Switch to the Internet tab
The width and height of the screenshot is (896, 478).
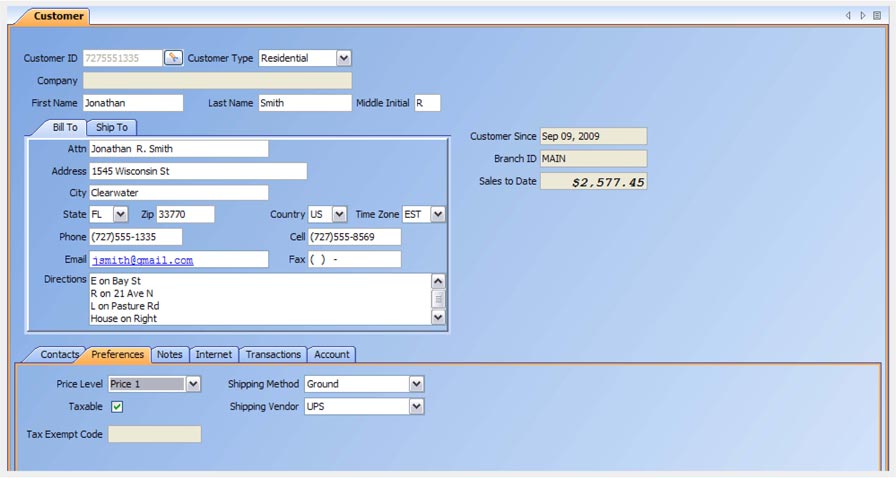(x=214, y=354)
